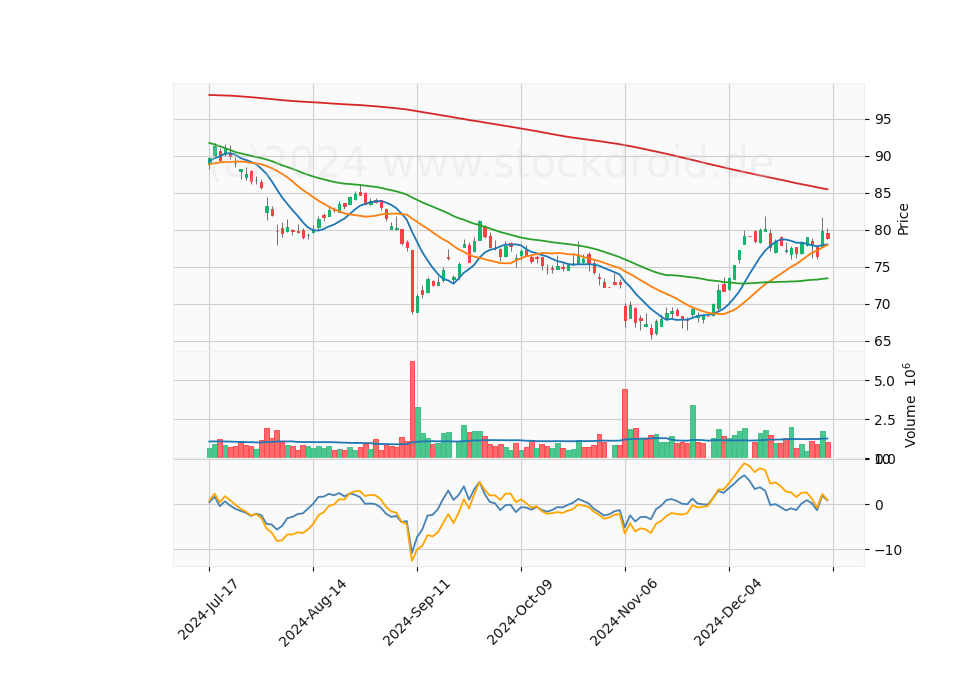960x690 pixels.
Task: Click the "65" price tick label
Action: pyautogui.click(x=883, y=342)
